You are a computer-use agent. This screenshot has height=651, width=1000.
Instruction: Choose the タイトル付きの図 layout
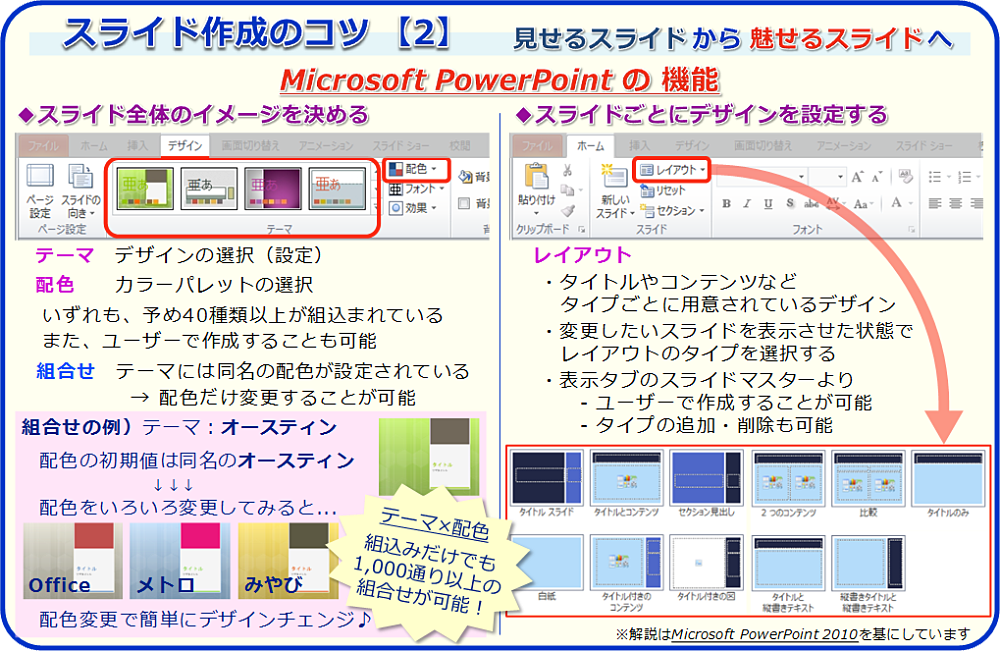[706, 569]
